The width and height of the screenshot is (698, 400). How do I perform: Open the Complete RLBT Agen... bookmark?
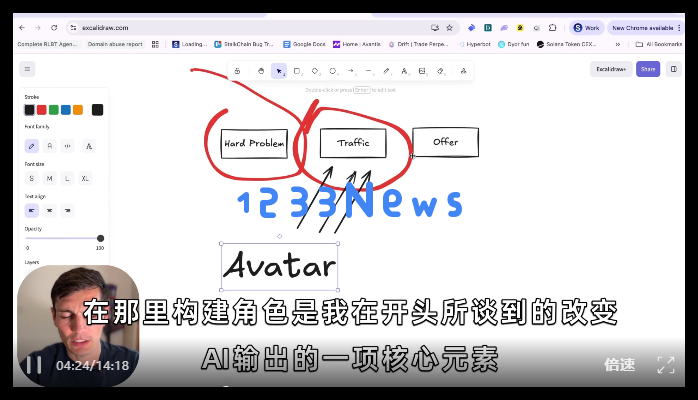pos(47,44)
